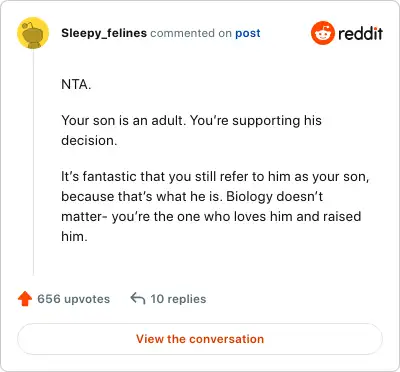Click the "reddit" wordmark text
Screen dimensions: 400x372
coord(360,33)
